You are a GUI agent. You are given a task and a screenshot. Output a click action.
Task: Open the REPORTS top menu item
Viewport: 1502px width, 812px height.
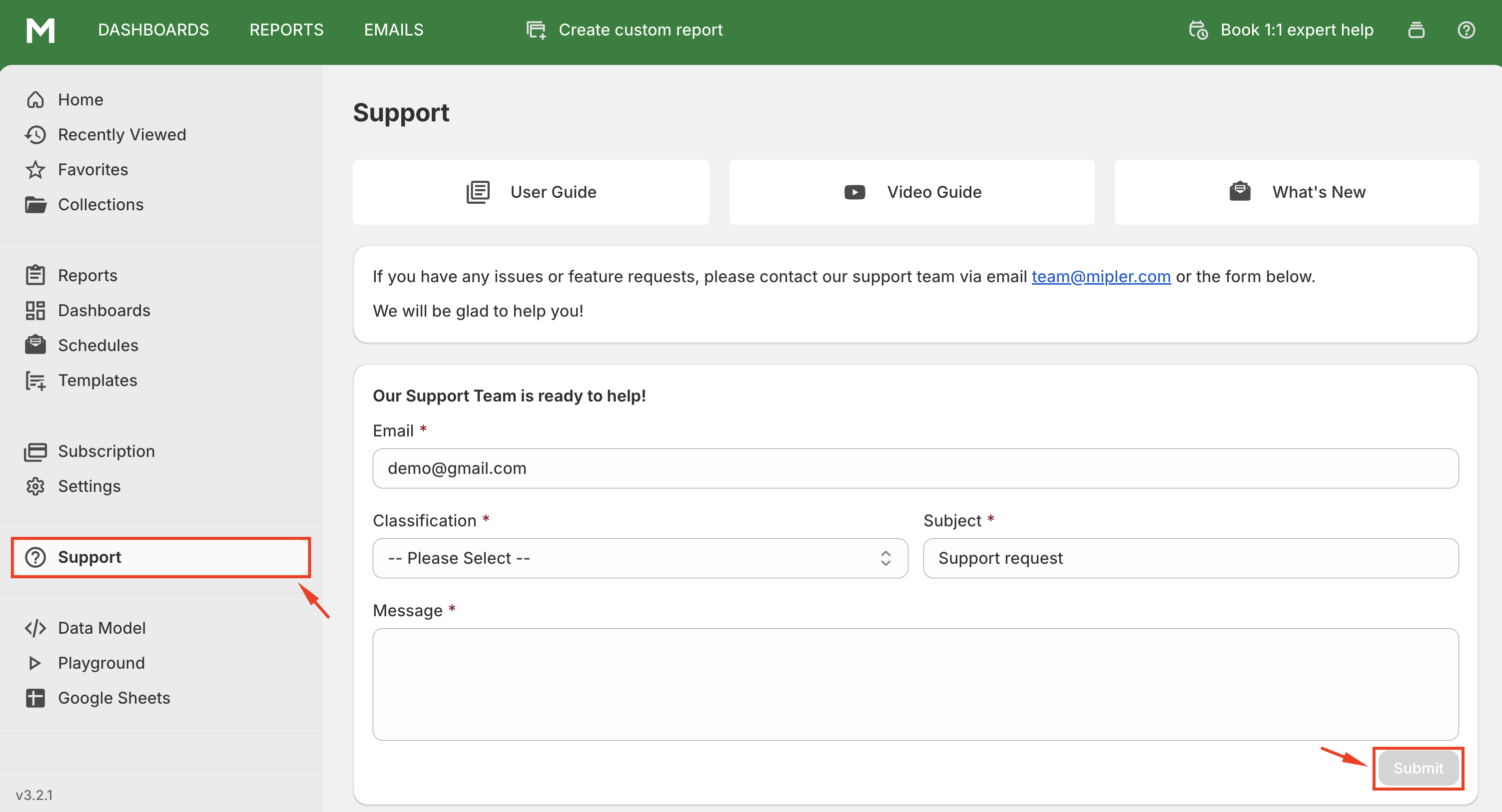(286, 30)
